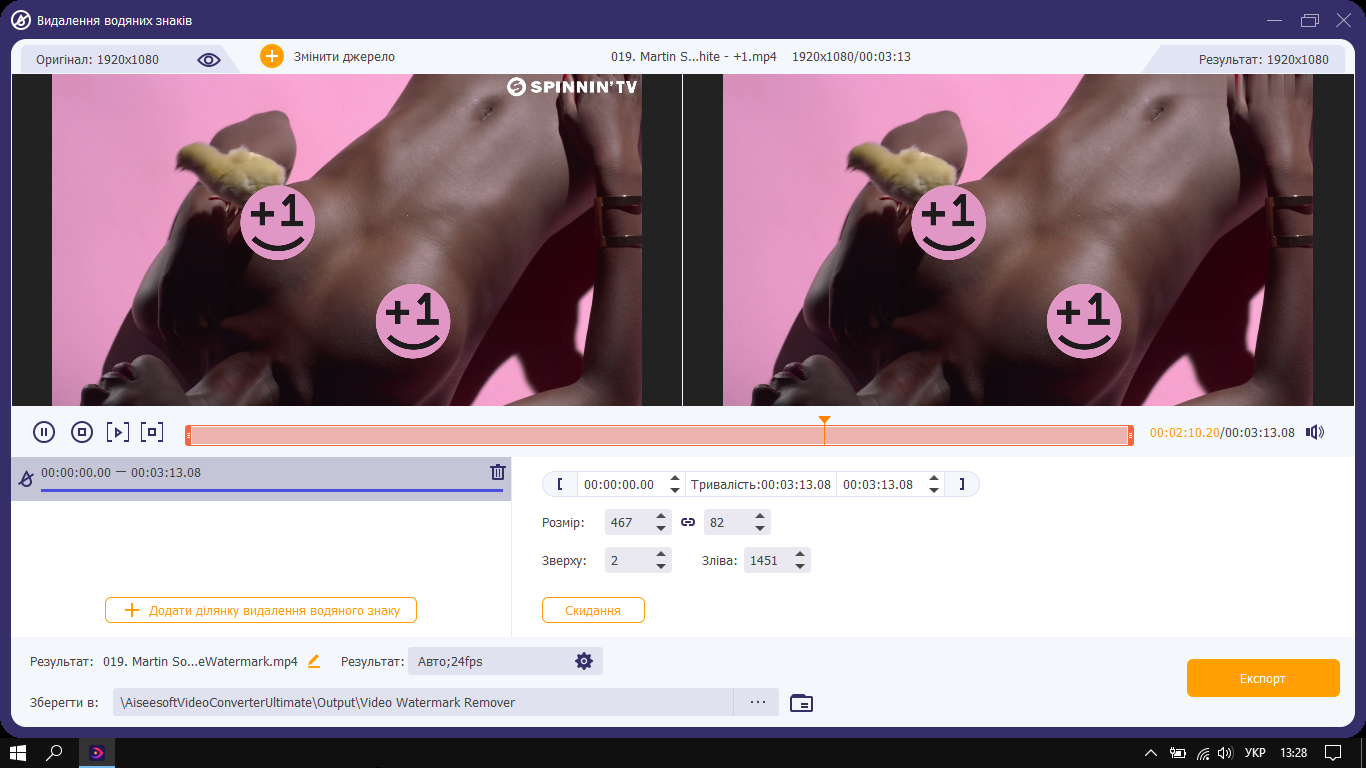Click the Aiseesoft app taskbar icon
This screenshot has height=768, width=1366.
(97, 752)
